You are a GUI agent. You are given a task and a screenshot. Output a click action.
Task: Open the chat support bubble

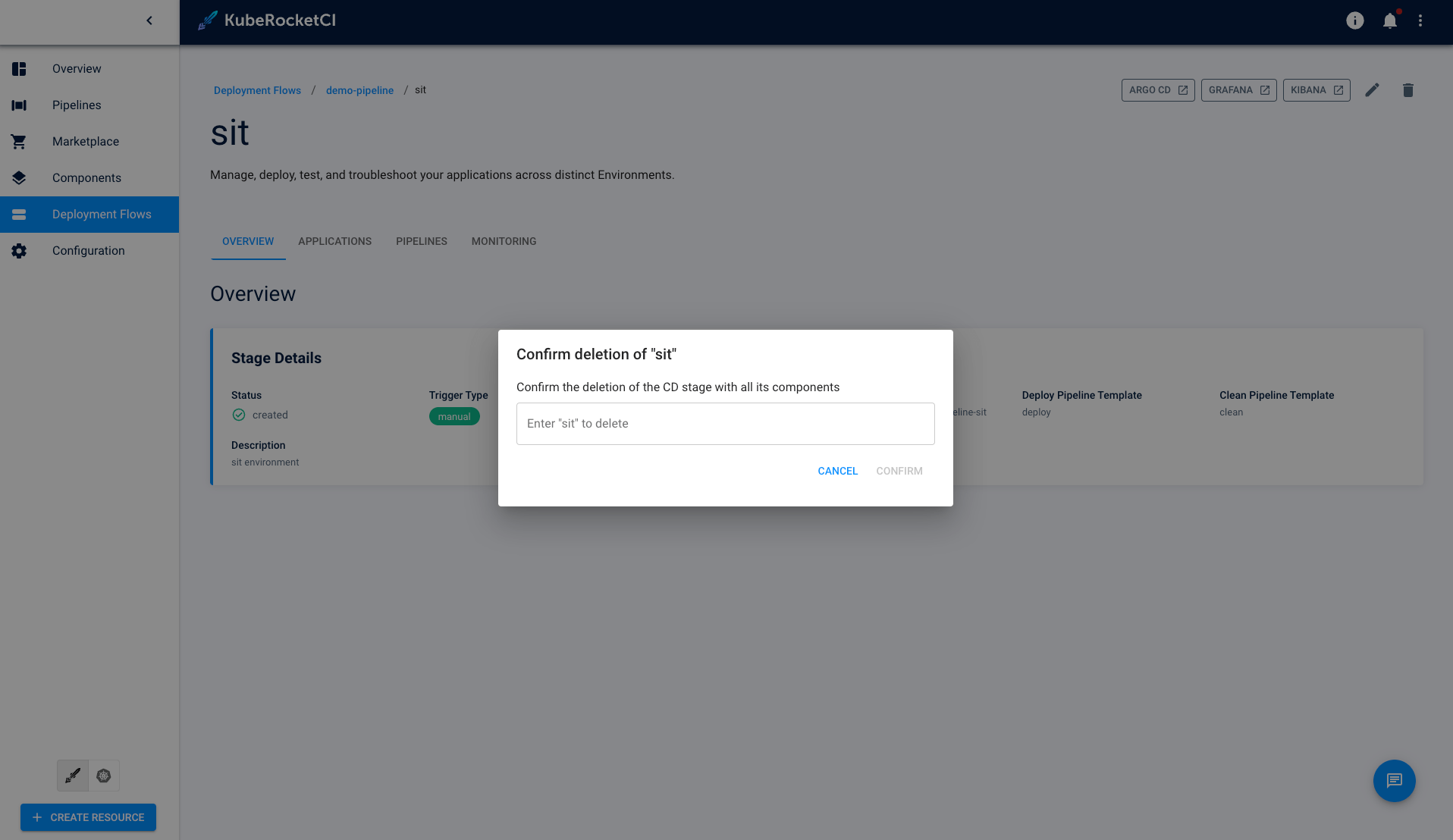(1394, 780)
